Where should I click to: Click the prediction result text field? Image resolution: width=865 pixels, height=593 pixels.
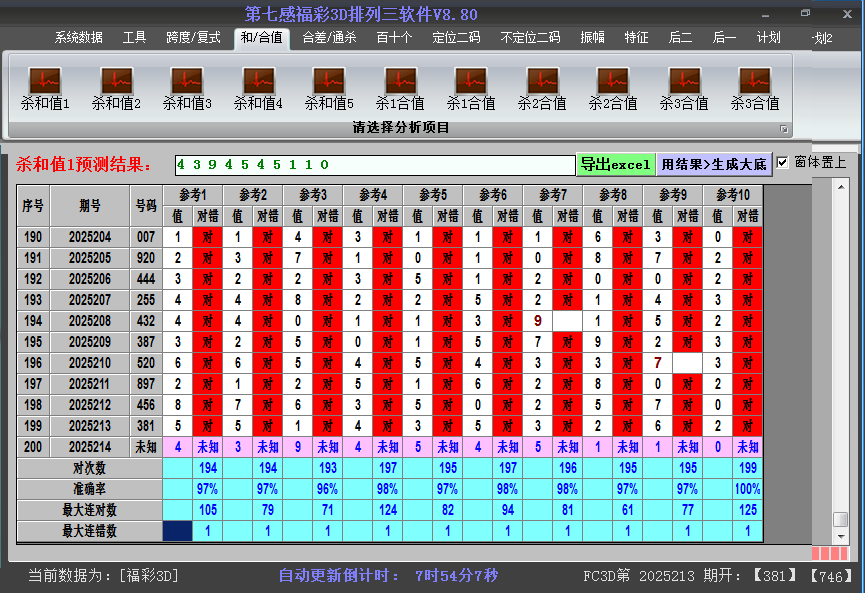tap(375, 165)
